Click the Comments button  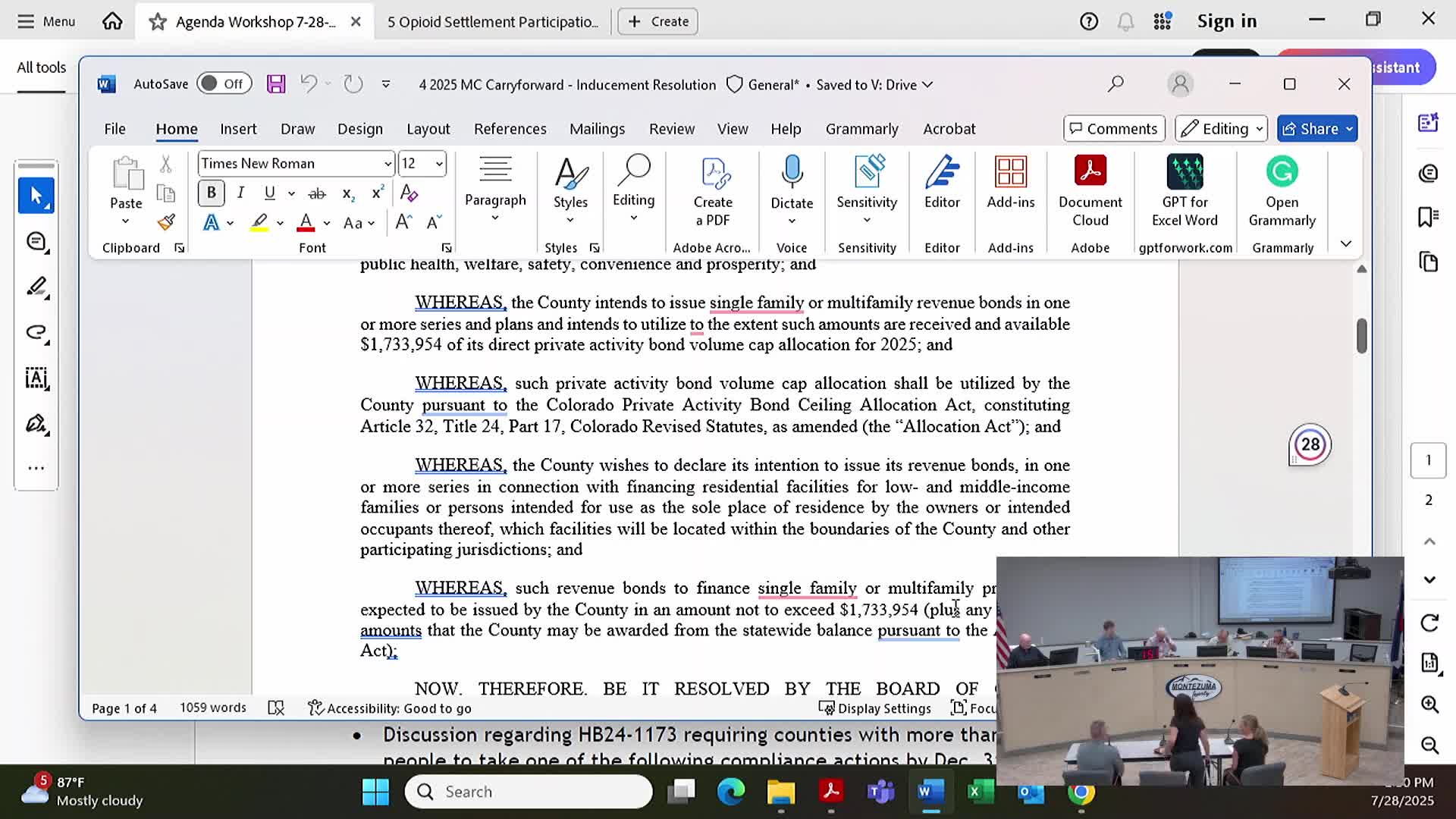(x=1113, y=129)
